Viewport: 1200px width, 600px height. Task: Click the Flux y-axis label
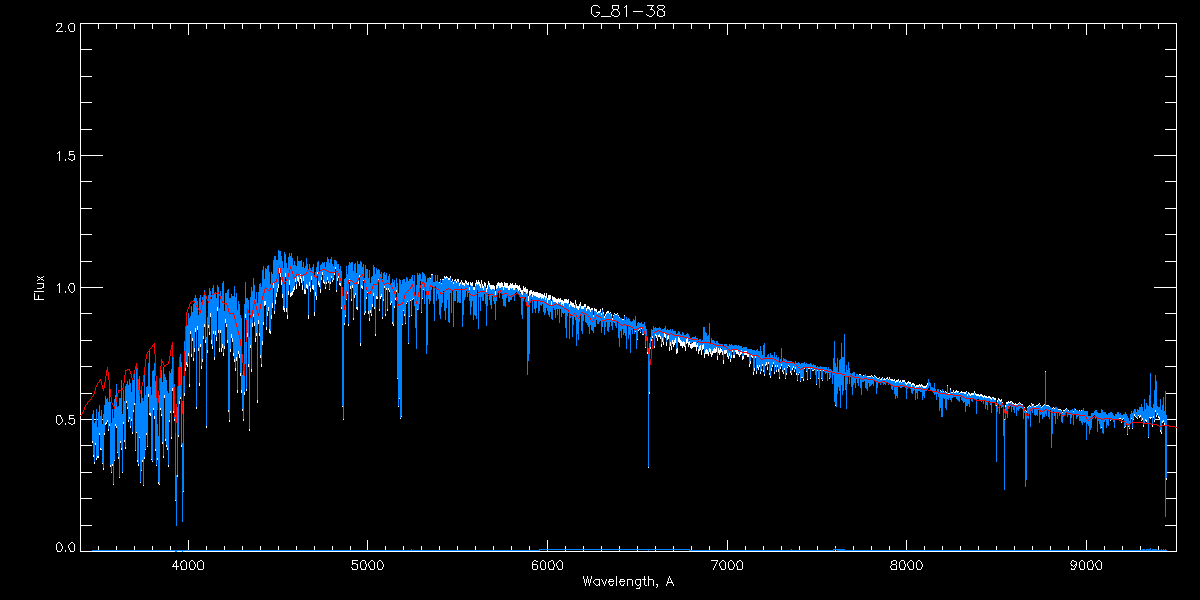40,288
